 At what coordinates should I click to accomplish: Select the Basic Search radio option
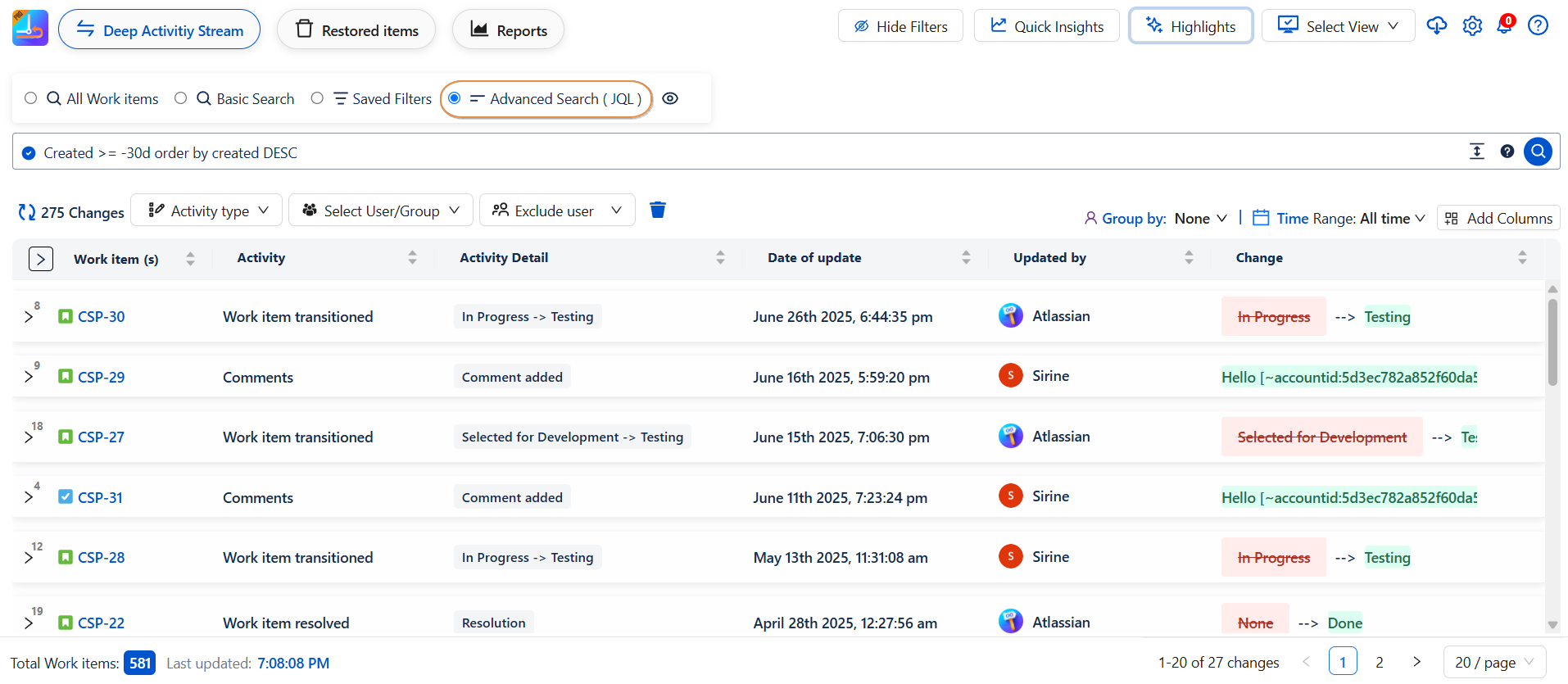181,98
